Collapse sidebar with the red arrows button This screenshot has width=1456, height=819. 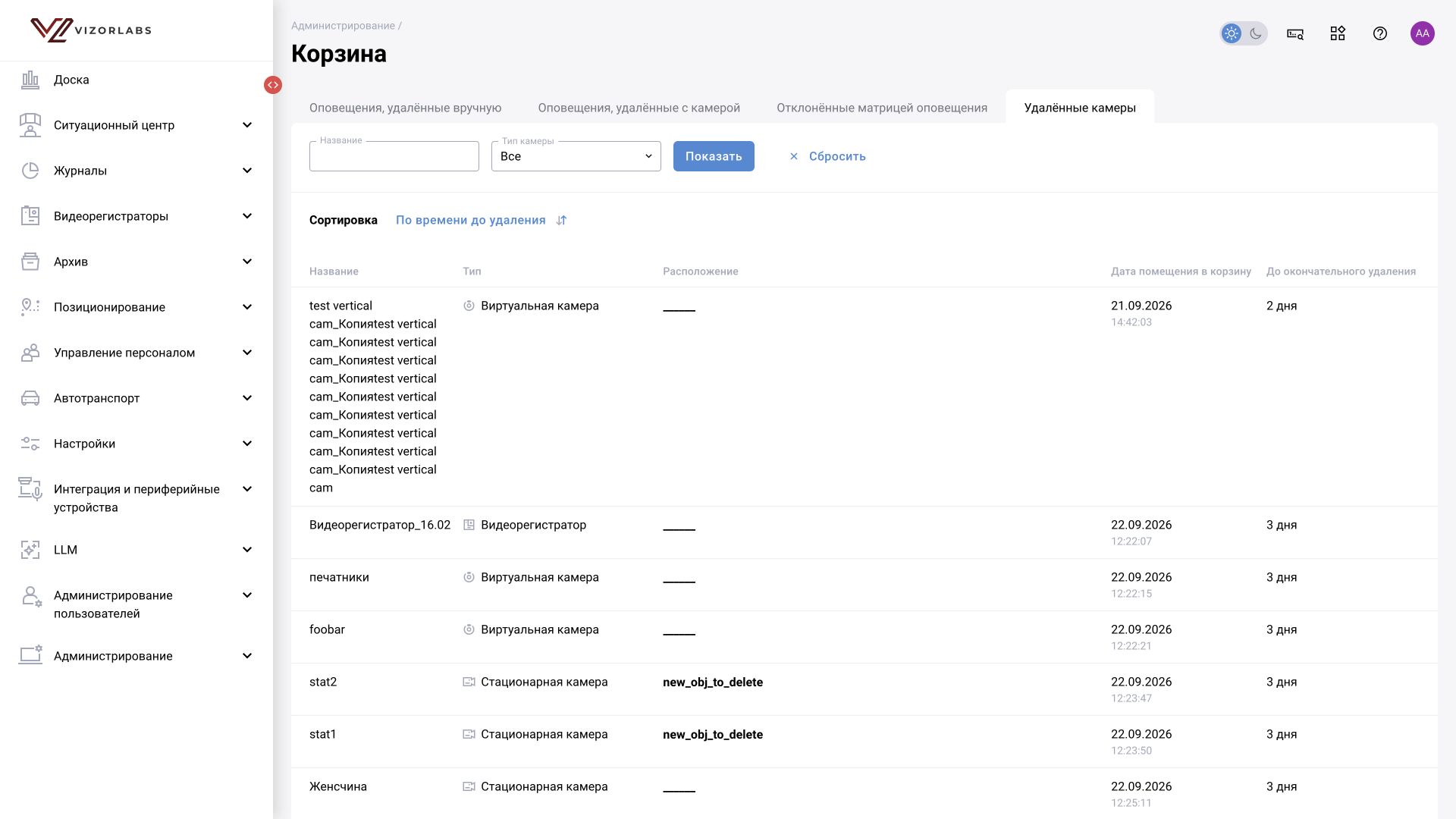[x=273, y=85]
